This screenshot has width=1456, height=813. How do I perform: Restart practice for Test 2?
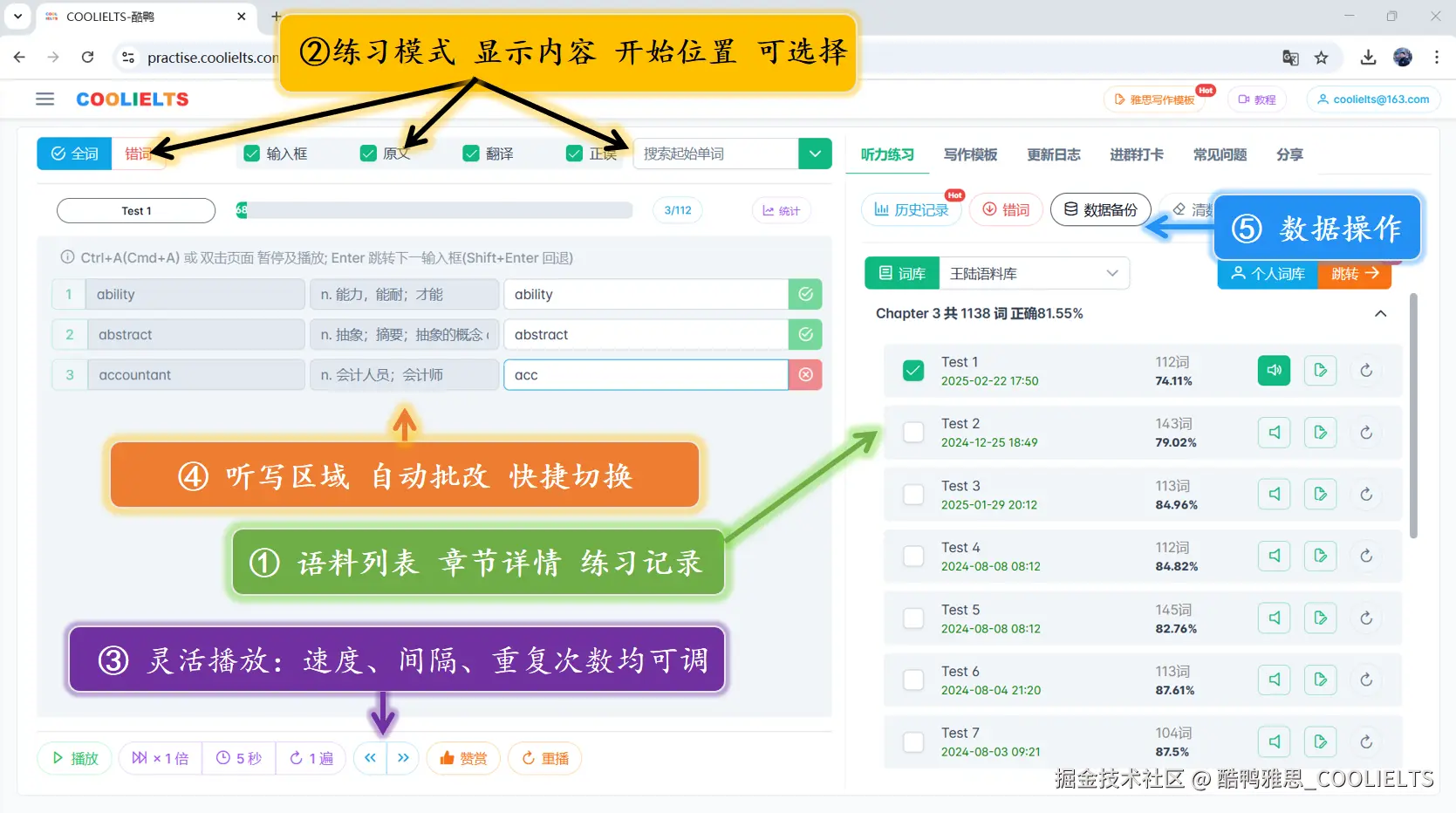click(x=1366, y=432)
